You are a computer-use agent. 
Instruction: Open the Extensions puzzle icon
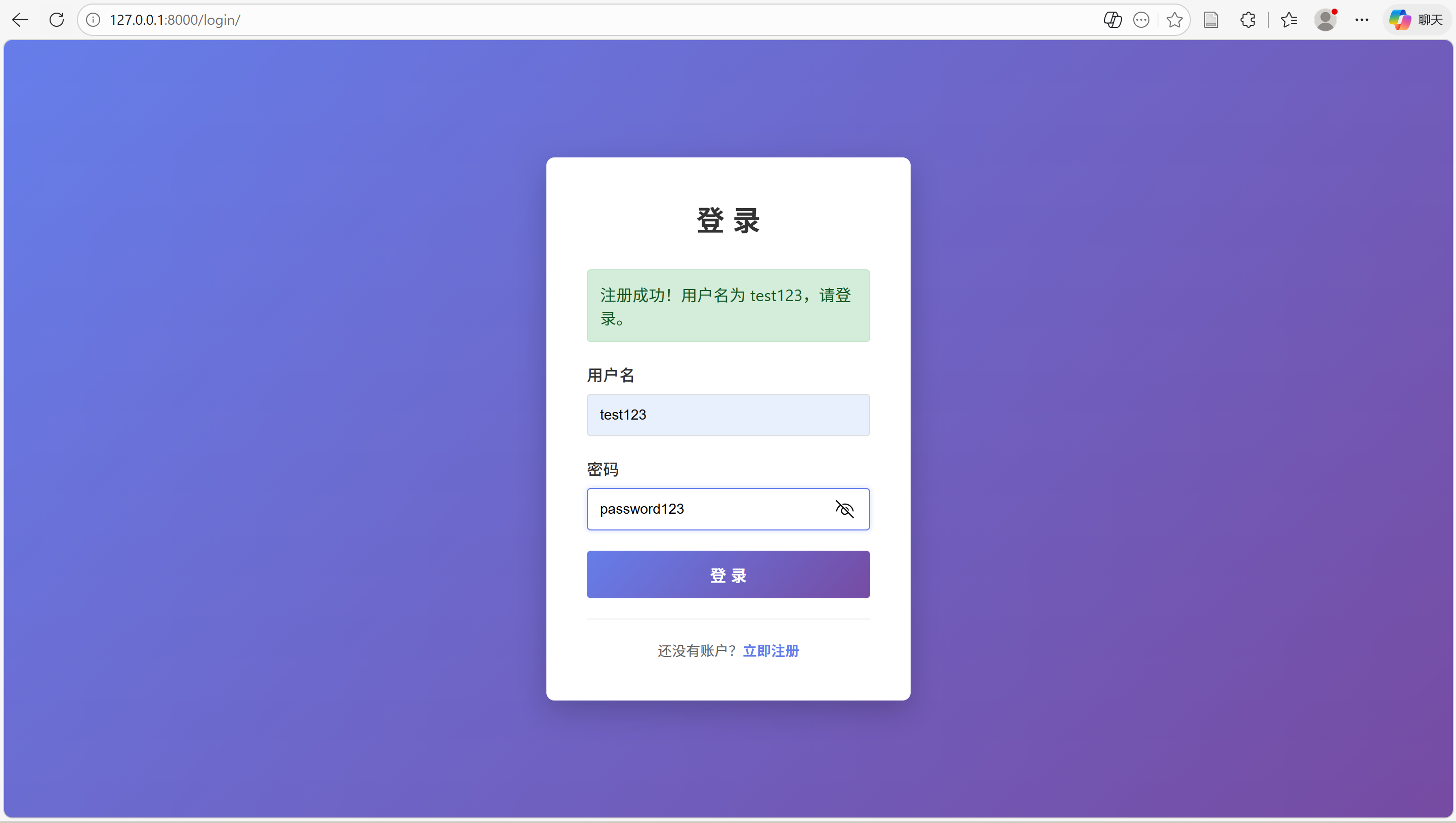[x=1248, y=20]
